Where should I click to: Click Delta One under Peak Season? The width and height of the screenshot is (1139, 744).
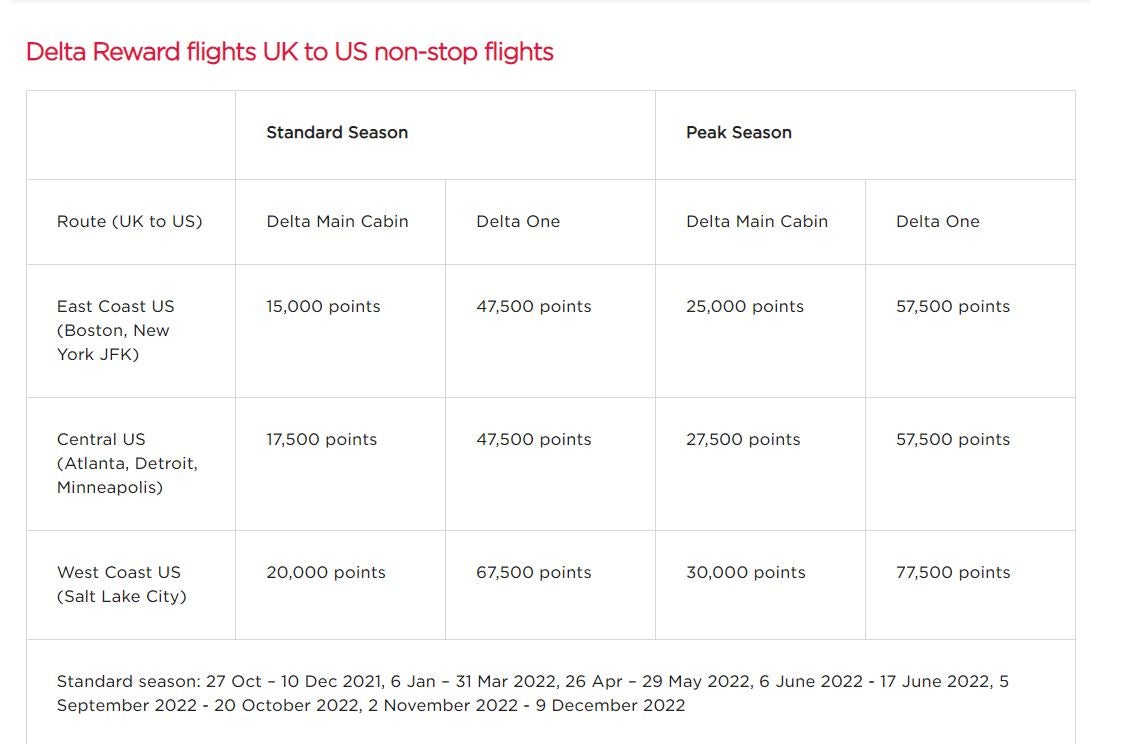(938, 222)
